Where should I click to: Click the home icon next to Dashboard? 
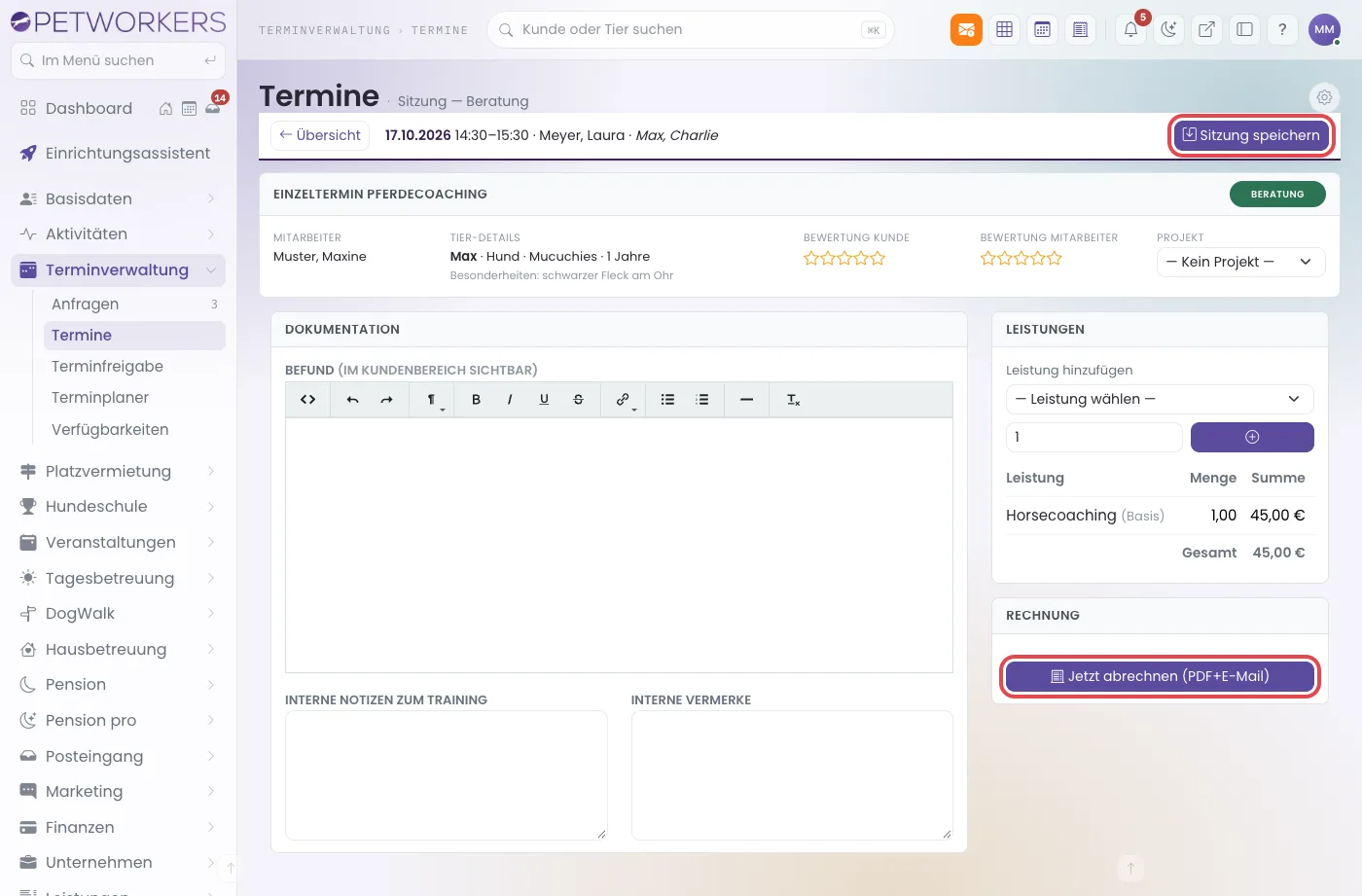[165, 109]
